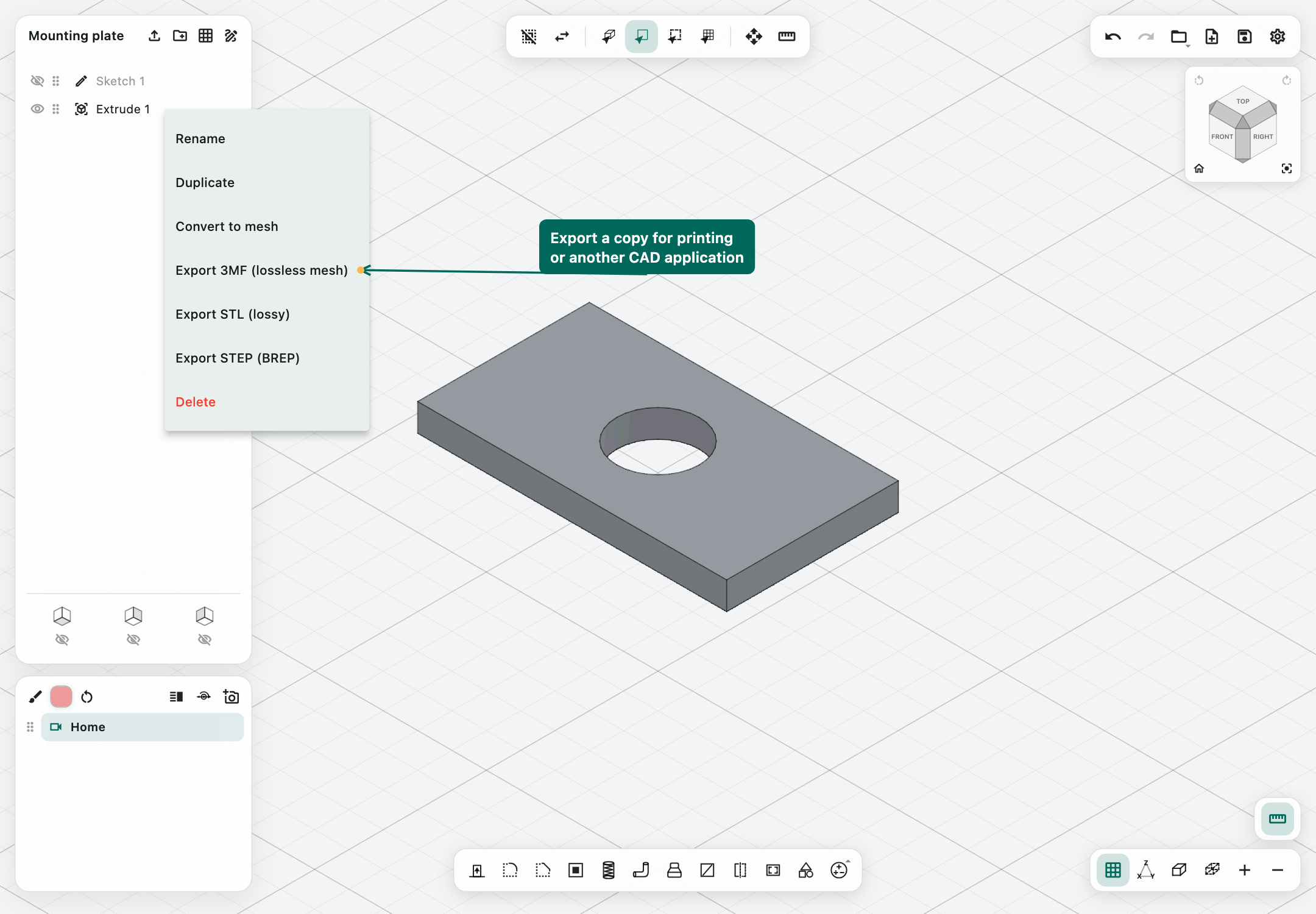Image resolution: width=1316 pixels, height=914 pixels.
Task: Toggle the grid display button
Action: (1113, 870)
